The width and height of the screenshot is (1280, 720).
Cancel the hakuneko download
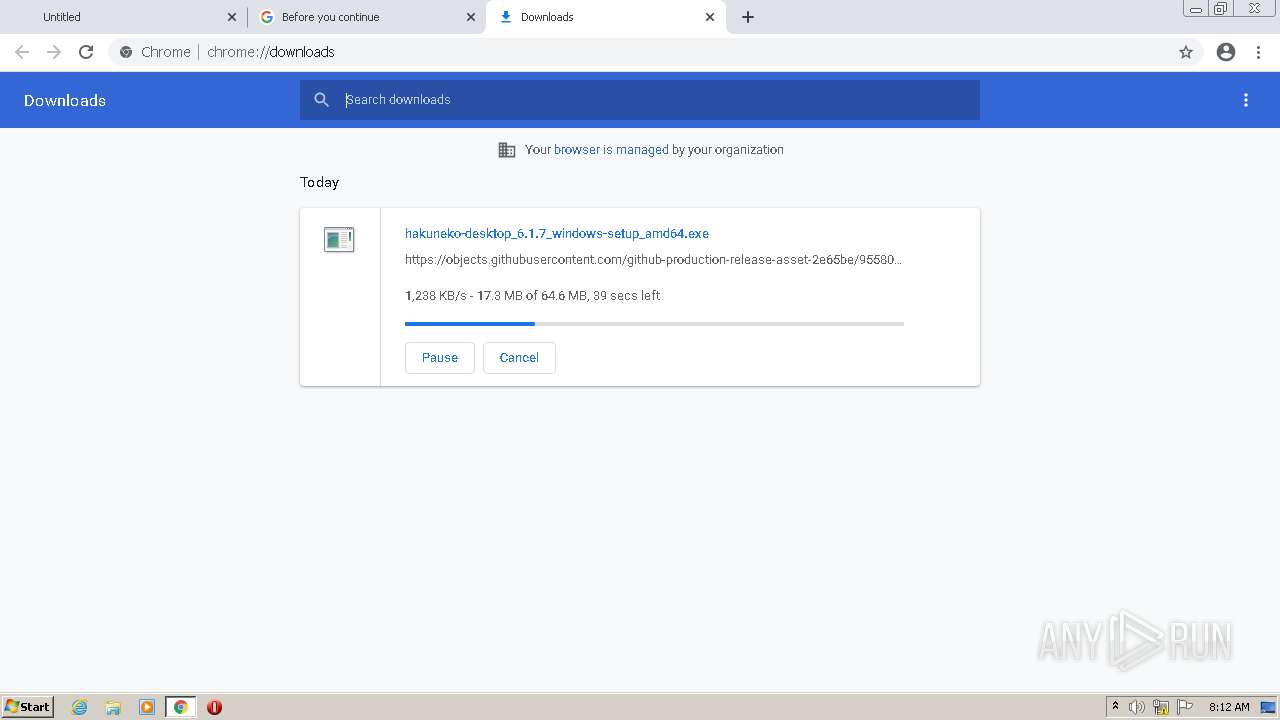point(519,358)
